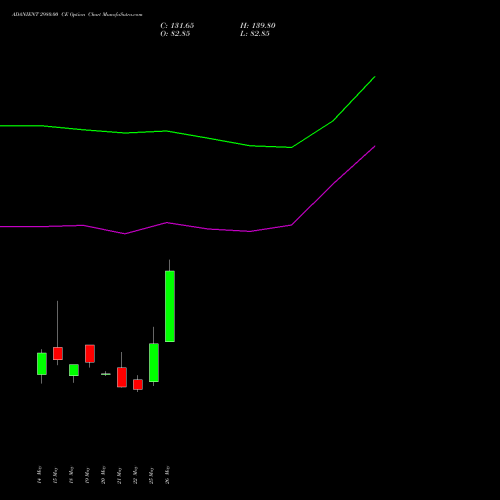The width and height of the screenshot is (500, 500).
Task: Click the '26 May' date label
Action: tap(167, 475)
